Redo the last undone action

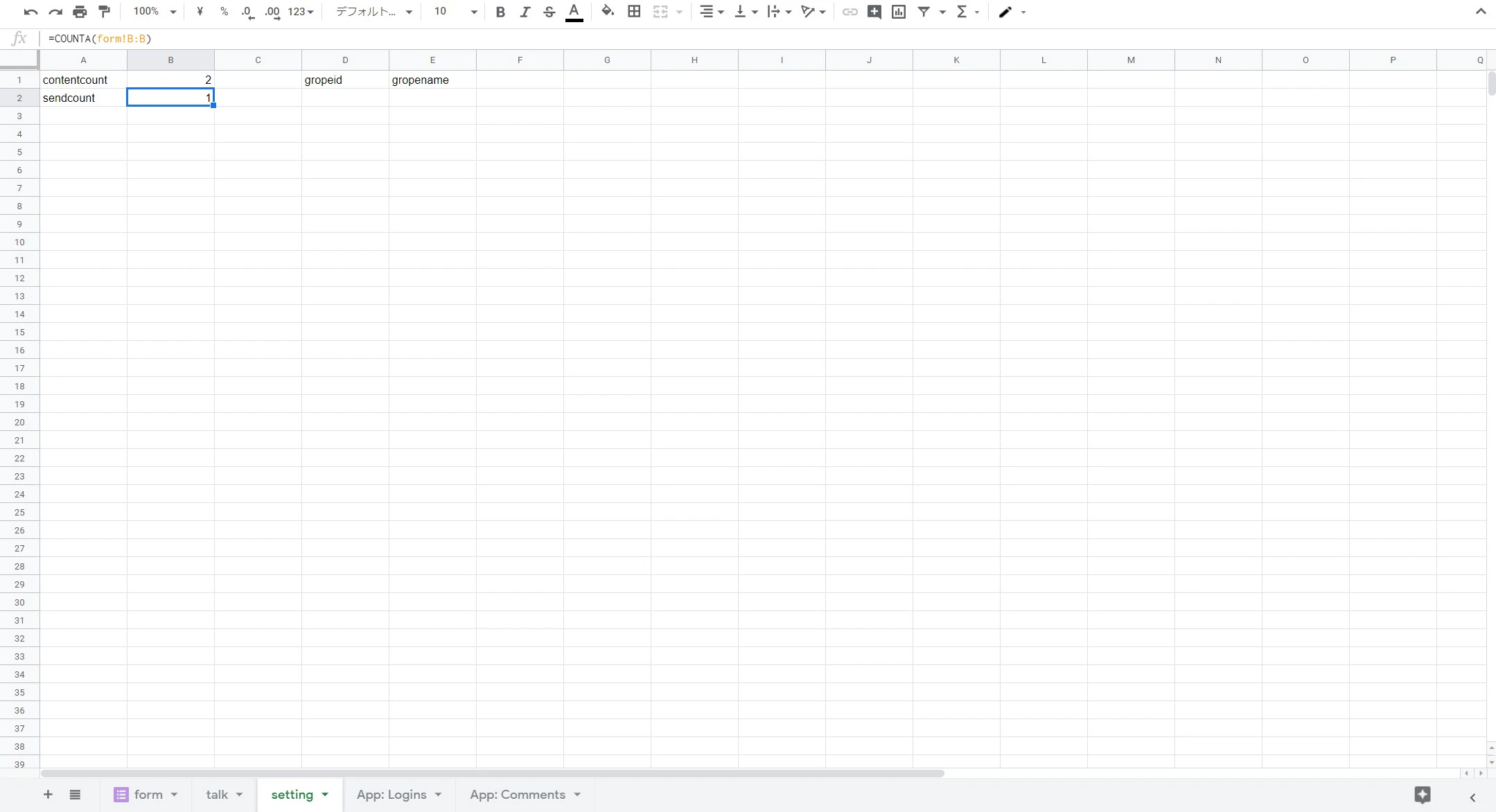point(55,12)
